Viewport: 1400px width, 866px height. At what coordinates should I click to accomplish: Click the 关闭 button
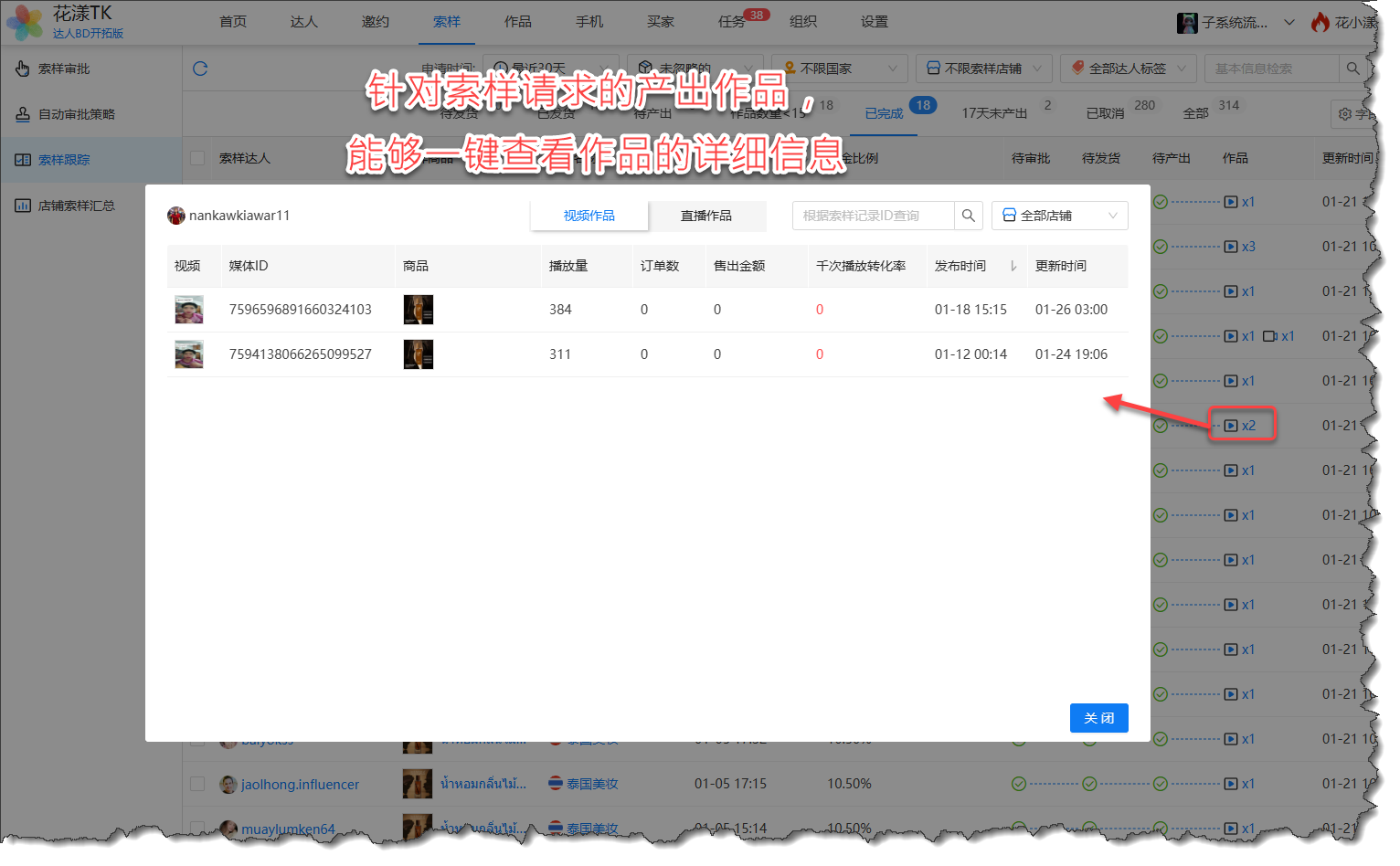[1098, 718]
